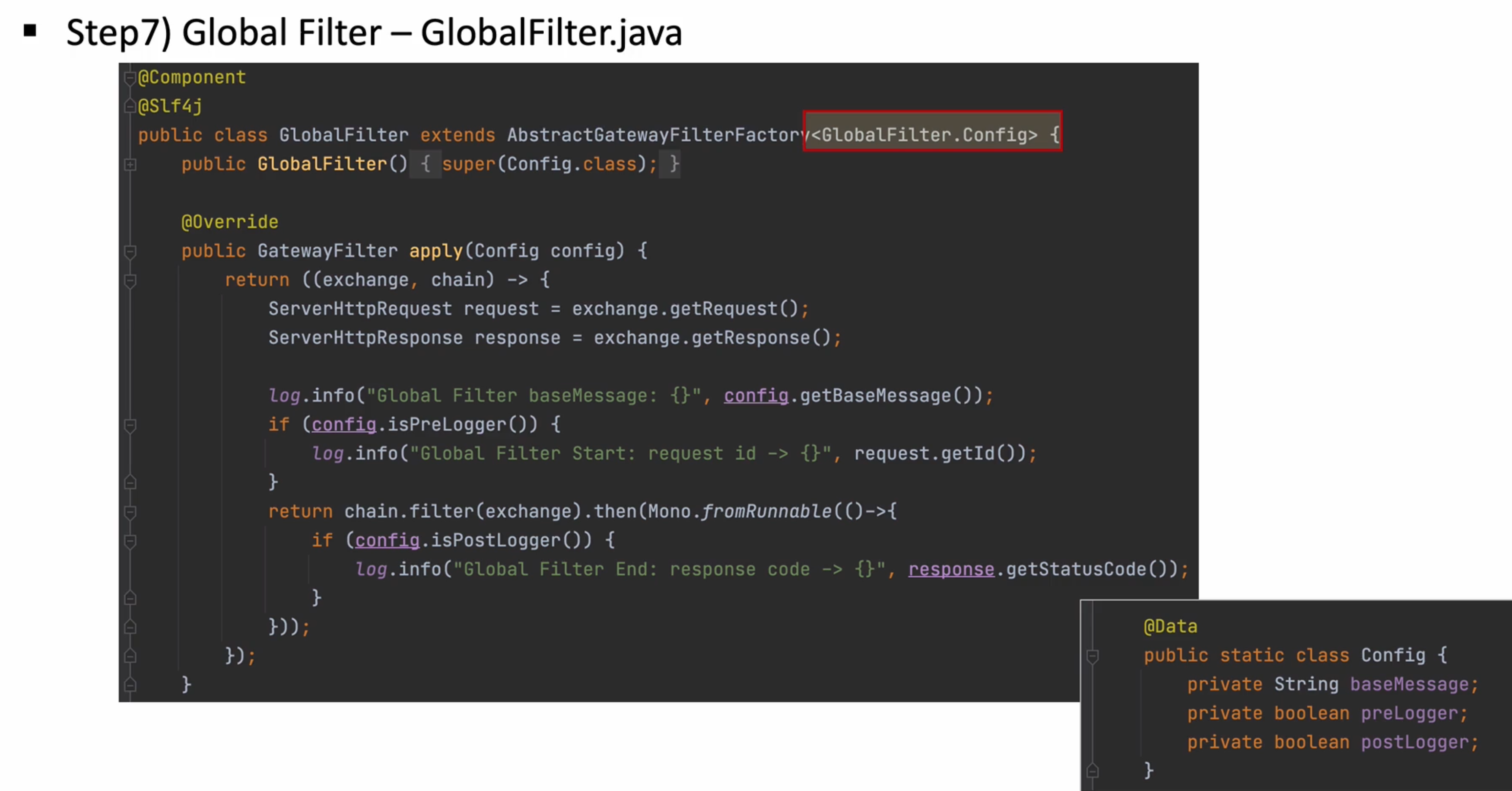The width and height of the screenshot is (1512, 791).
Task: Click the ServerHttpResponse type name
Action: pos(365,338)
